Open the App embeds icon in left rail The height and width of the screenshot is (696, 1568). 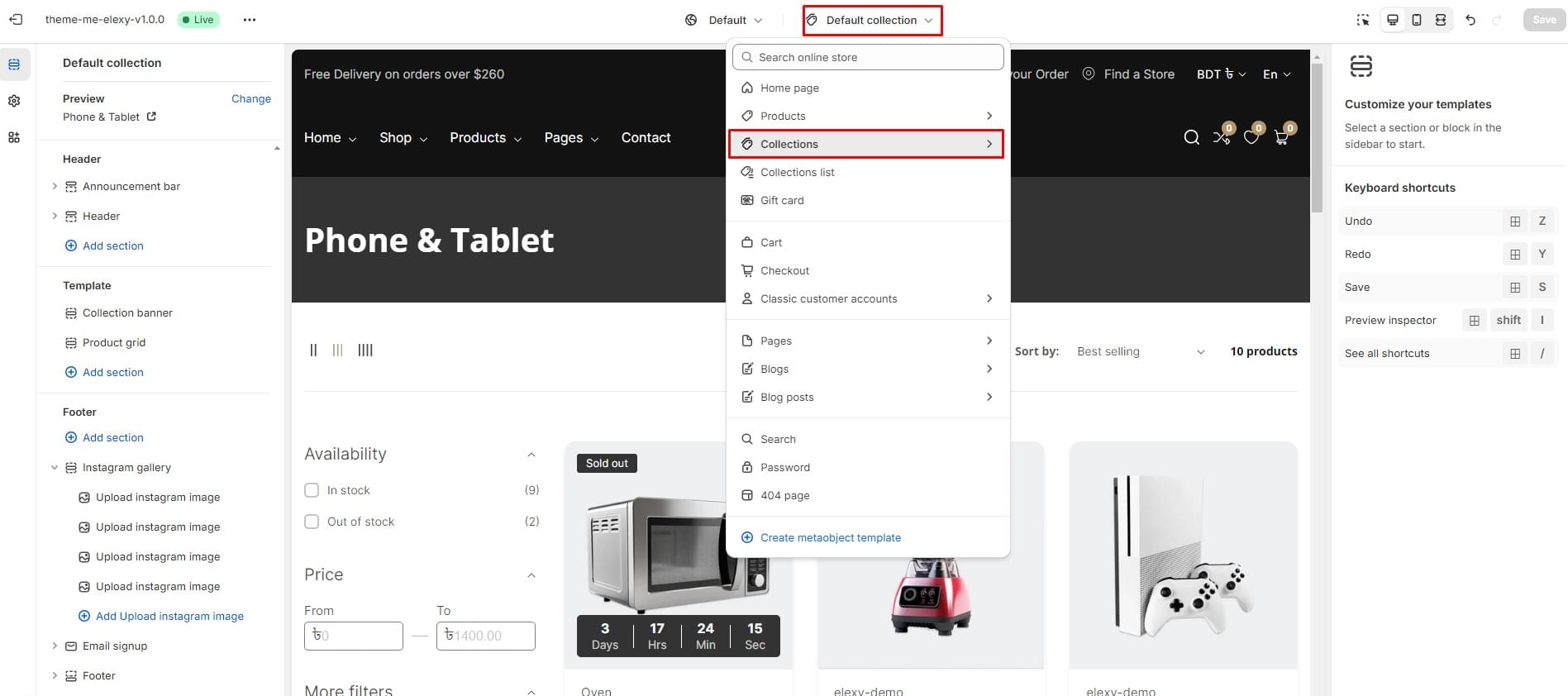pyautogui.click(x=14, y=137)
